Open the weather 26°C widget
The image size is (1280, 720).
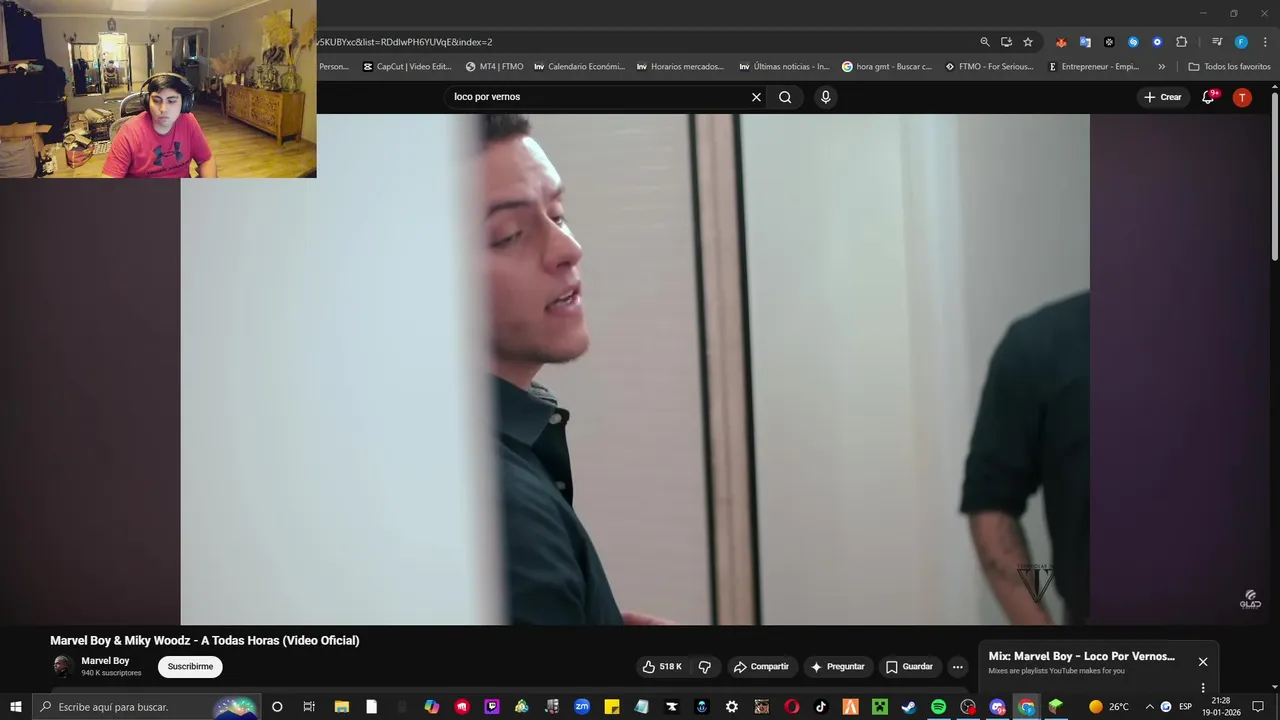pyautogui.click(x=1108, y=707)
